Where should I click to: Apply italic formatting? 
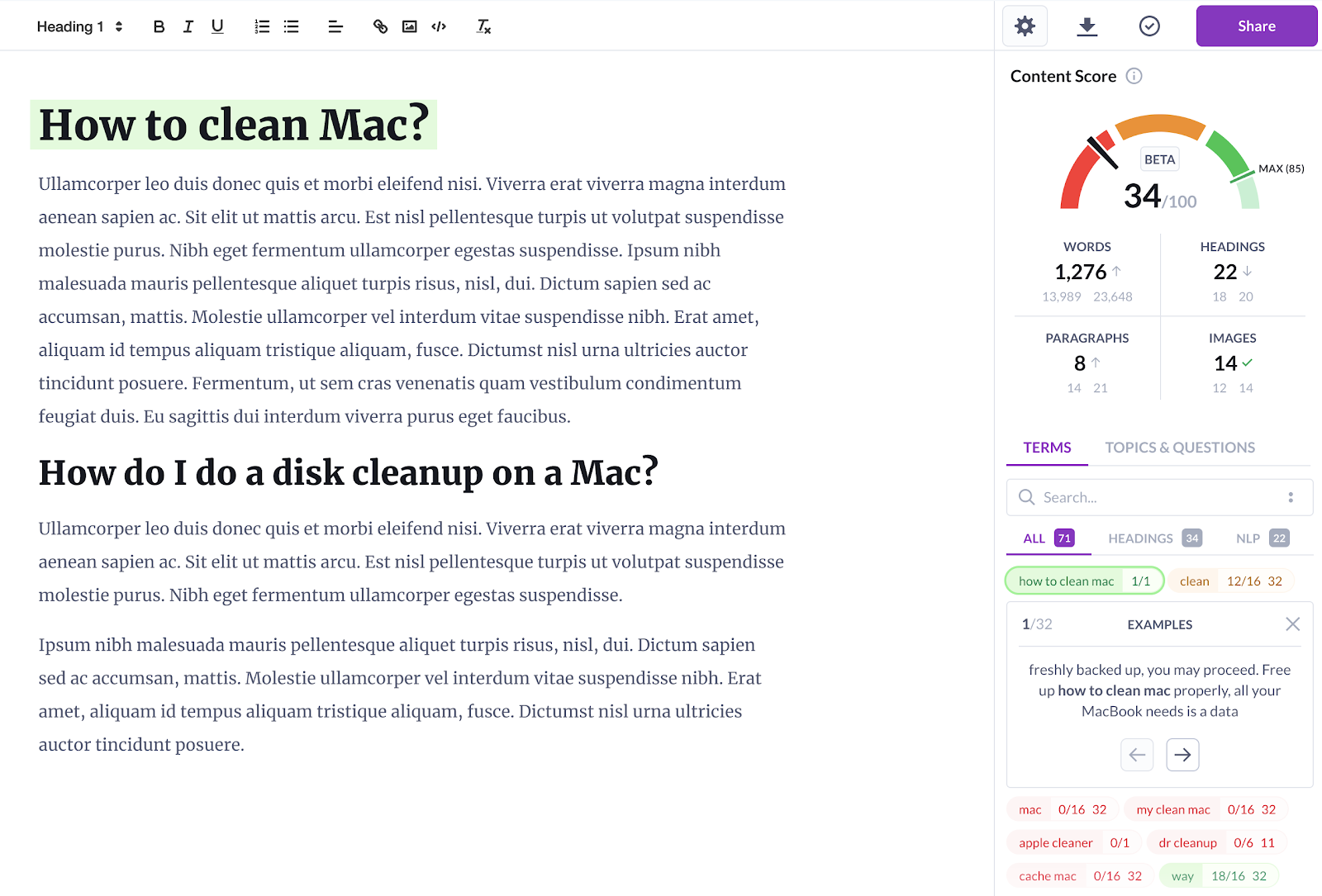(x=188, y=26)
